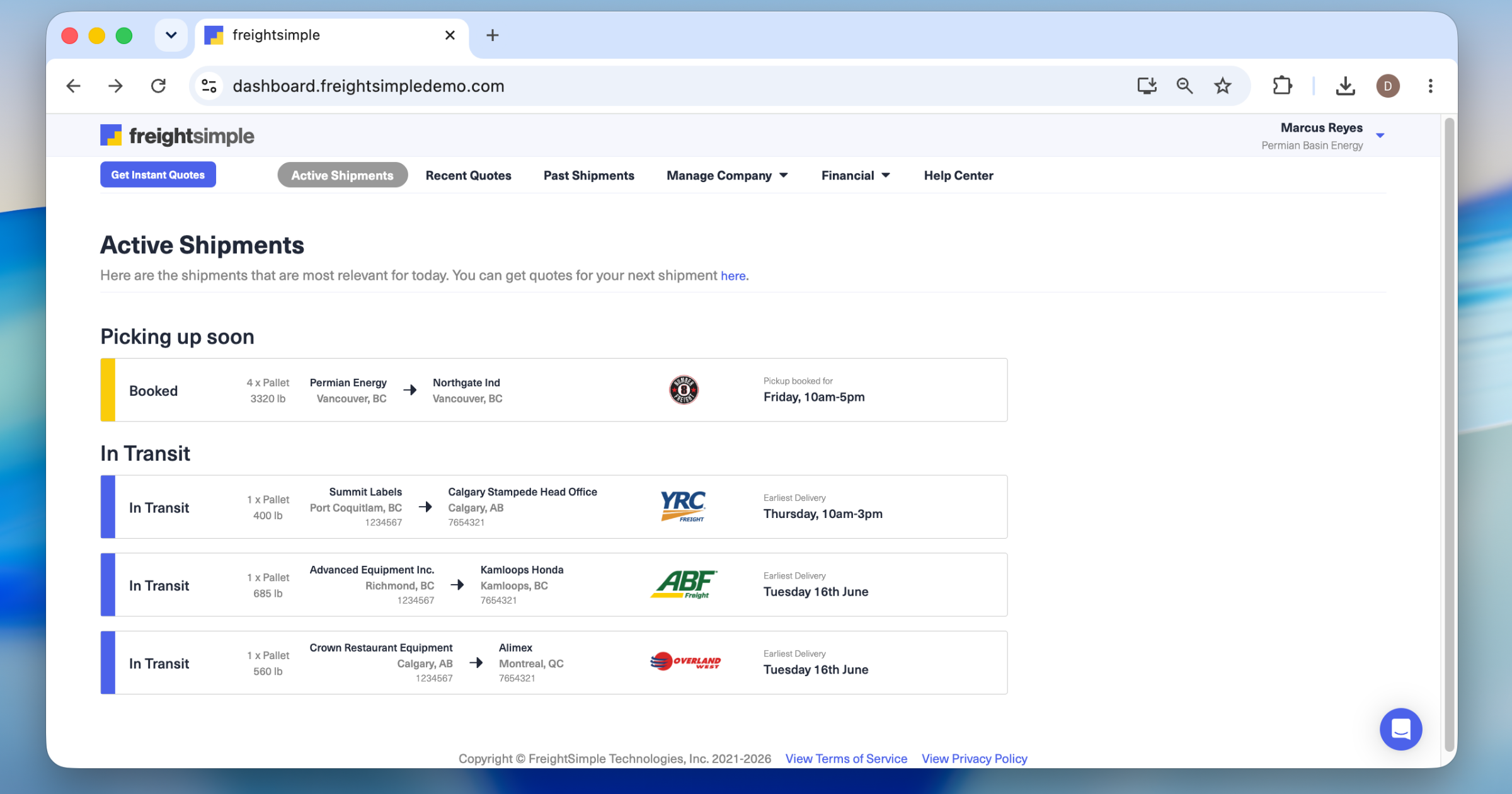
Task: Click '4 x Pallet' quantity text
Action: pyautogui.click(x=268, y=383)
